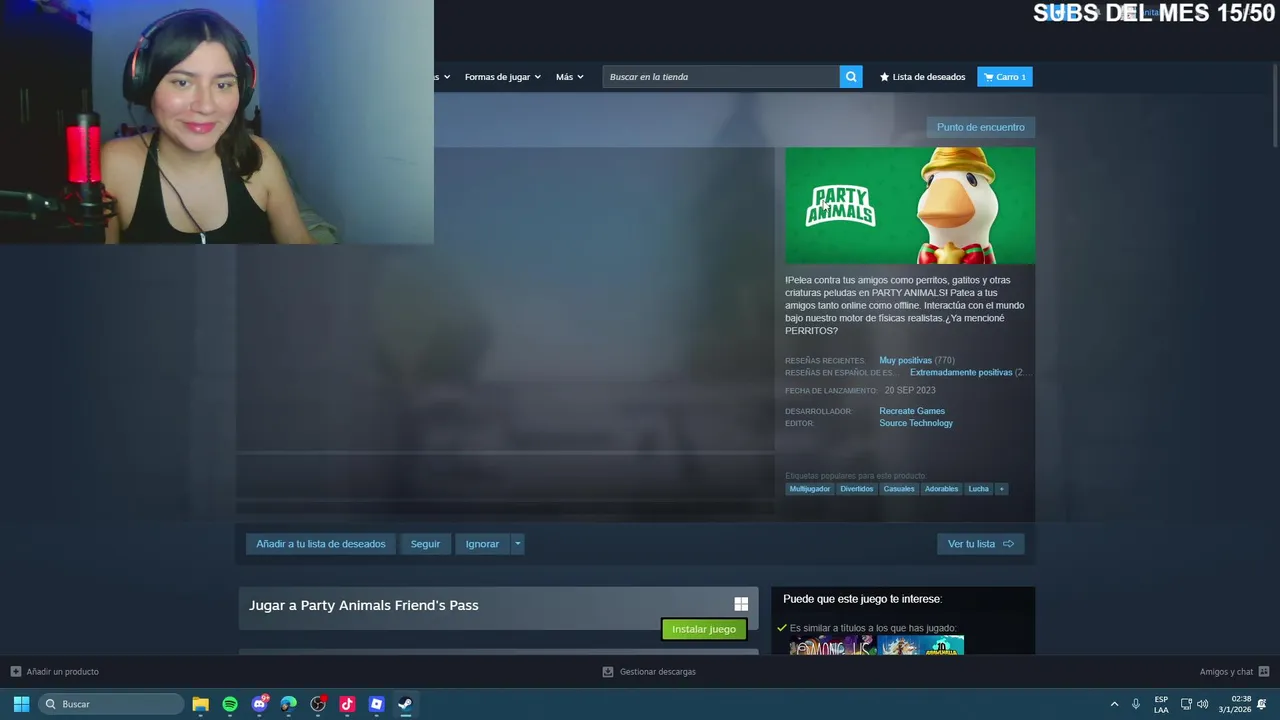Open the notification bell icon
This screenshot has width=1280, height=720.
click(1262, 704)
